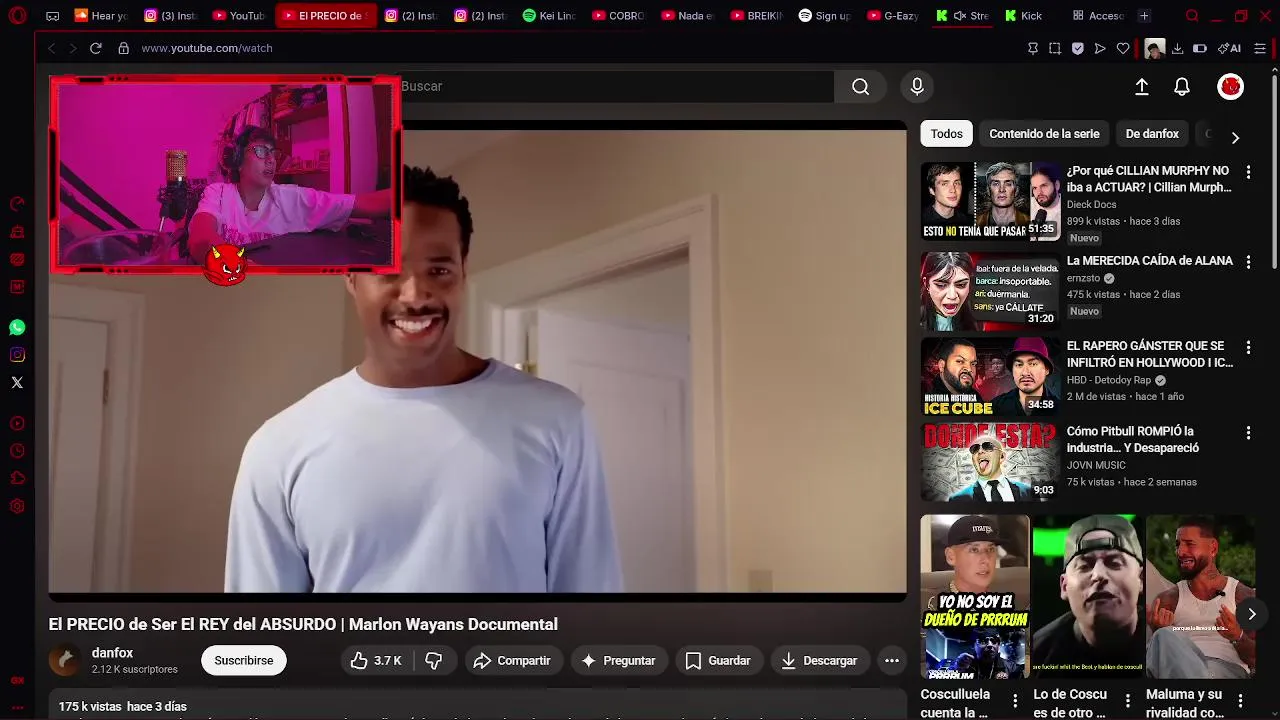Click the pin icon in address bar
This screenshot has width=1280, height=720.
click(x=1033, y=48)
